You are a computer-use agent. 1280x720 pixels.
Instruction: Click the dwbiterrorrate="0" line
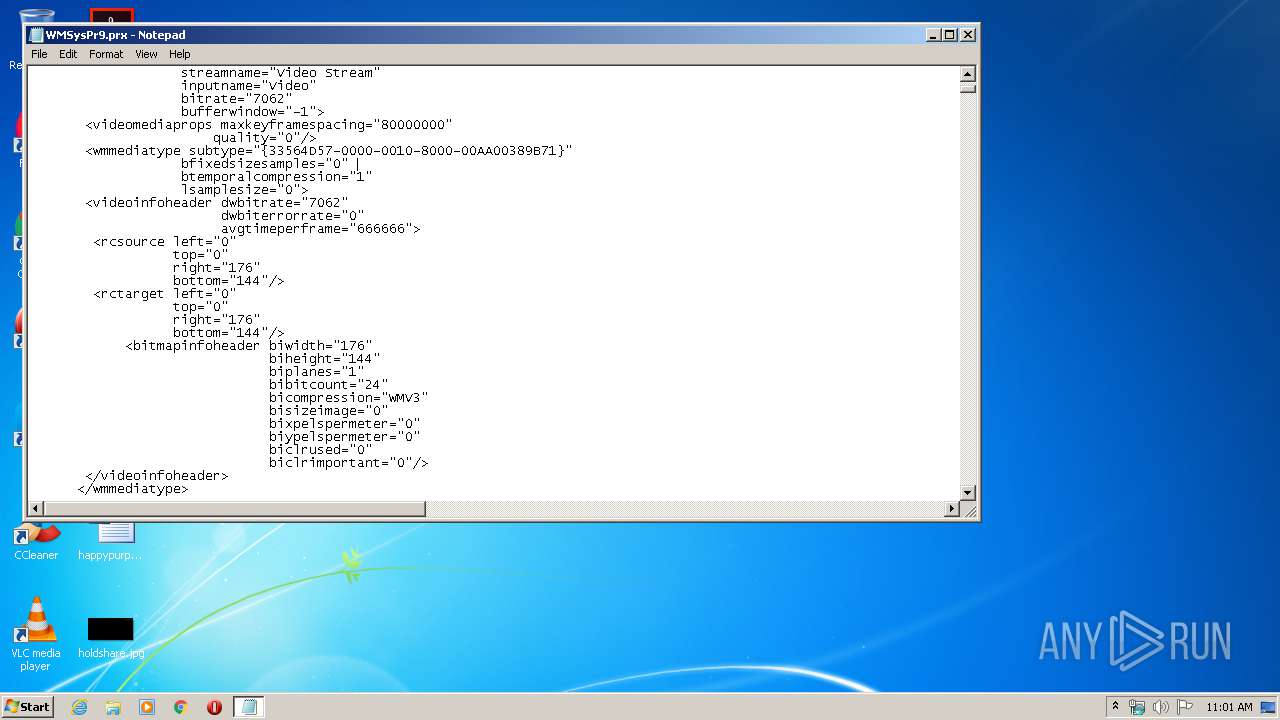click(292, 216)
